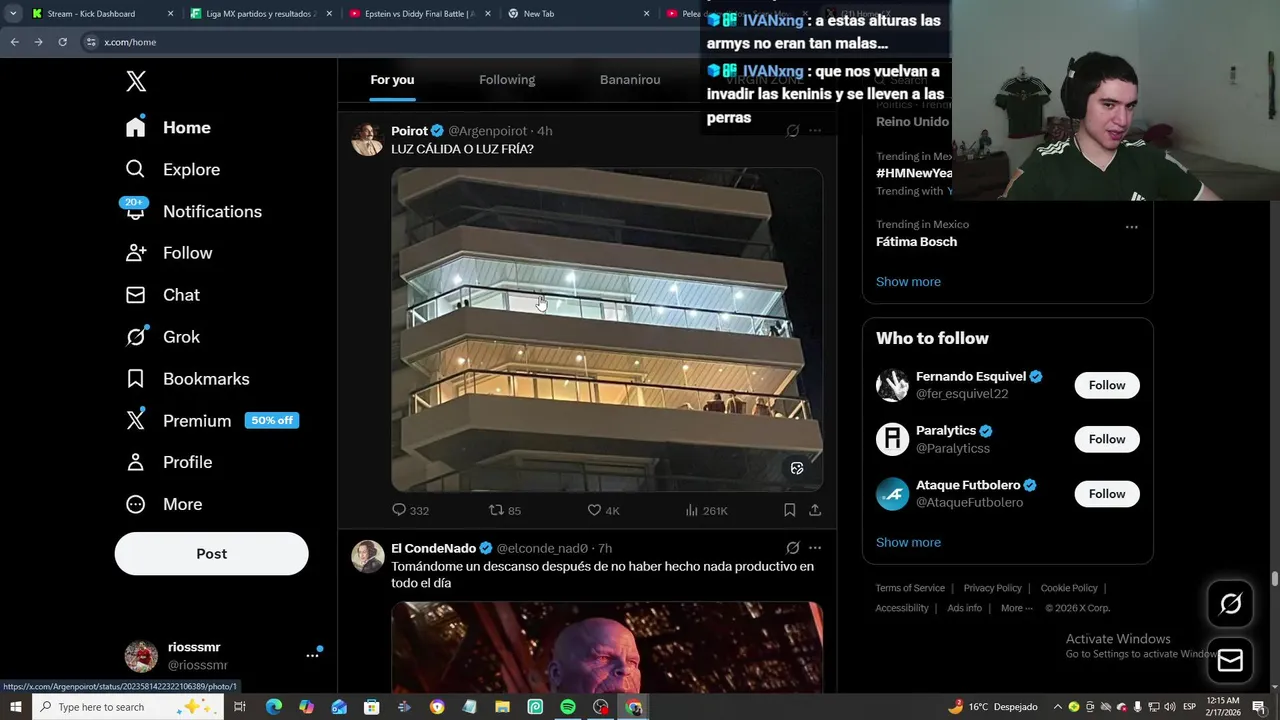Screen dimensions: 1280x720
Task: Close the New Tab browser tab
Action: coord(646,14)
